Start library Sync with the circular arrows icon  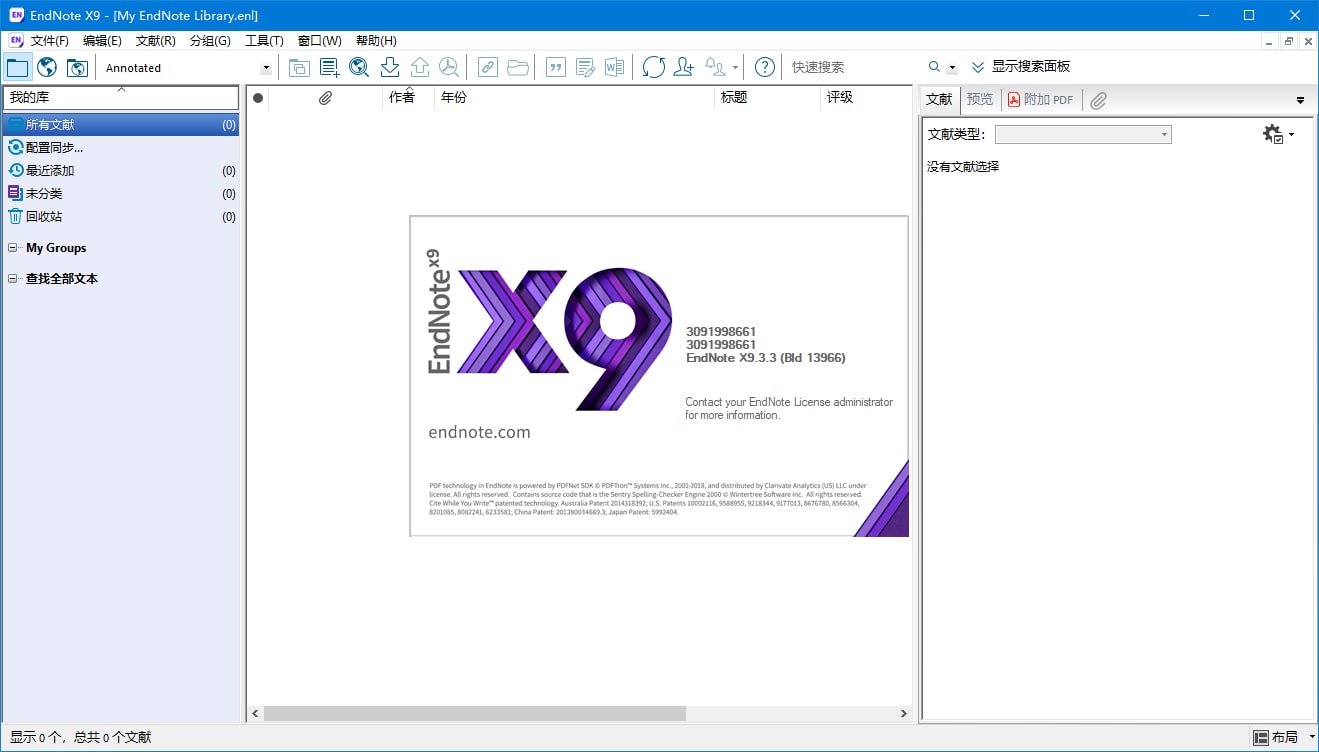tap(653, 67)
